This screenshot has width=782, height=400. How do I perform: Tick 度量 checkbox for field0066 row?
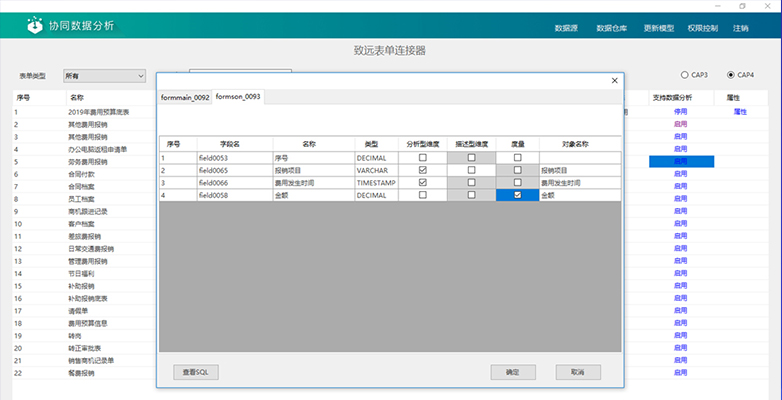coord(518,183)
